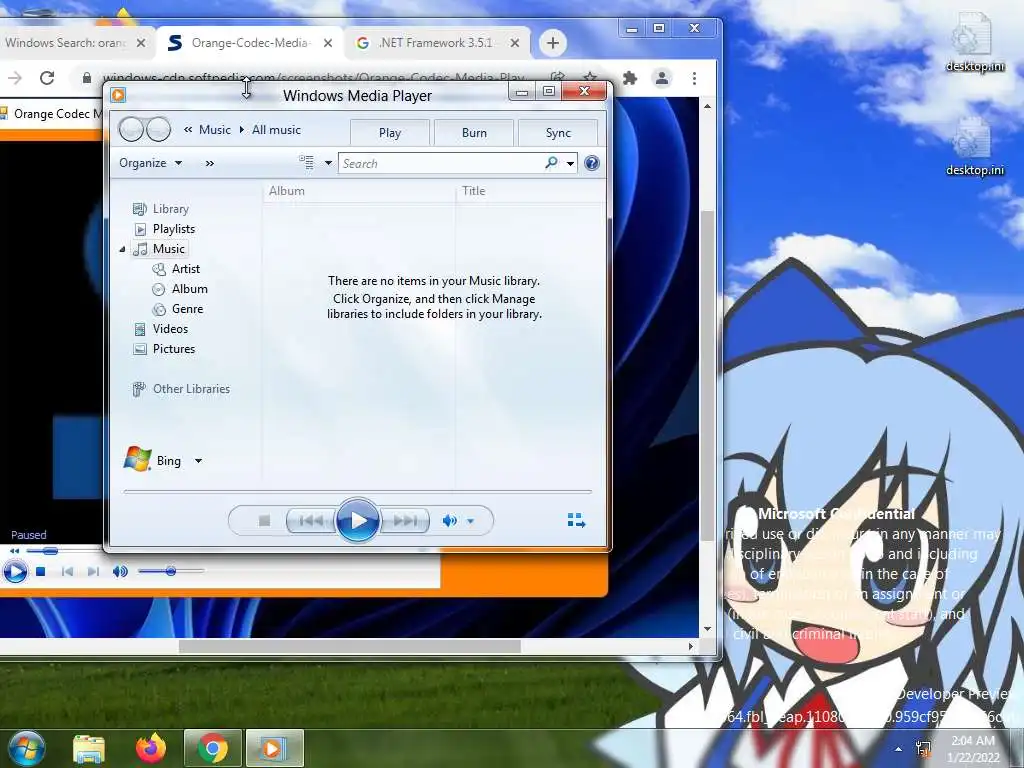Open the Play tab
This screenshot has height=768, width=1024.
click(x=390, y=133)
